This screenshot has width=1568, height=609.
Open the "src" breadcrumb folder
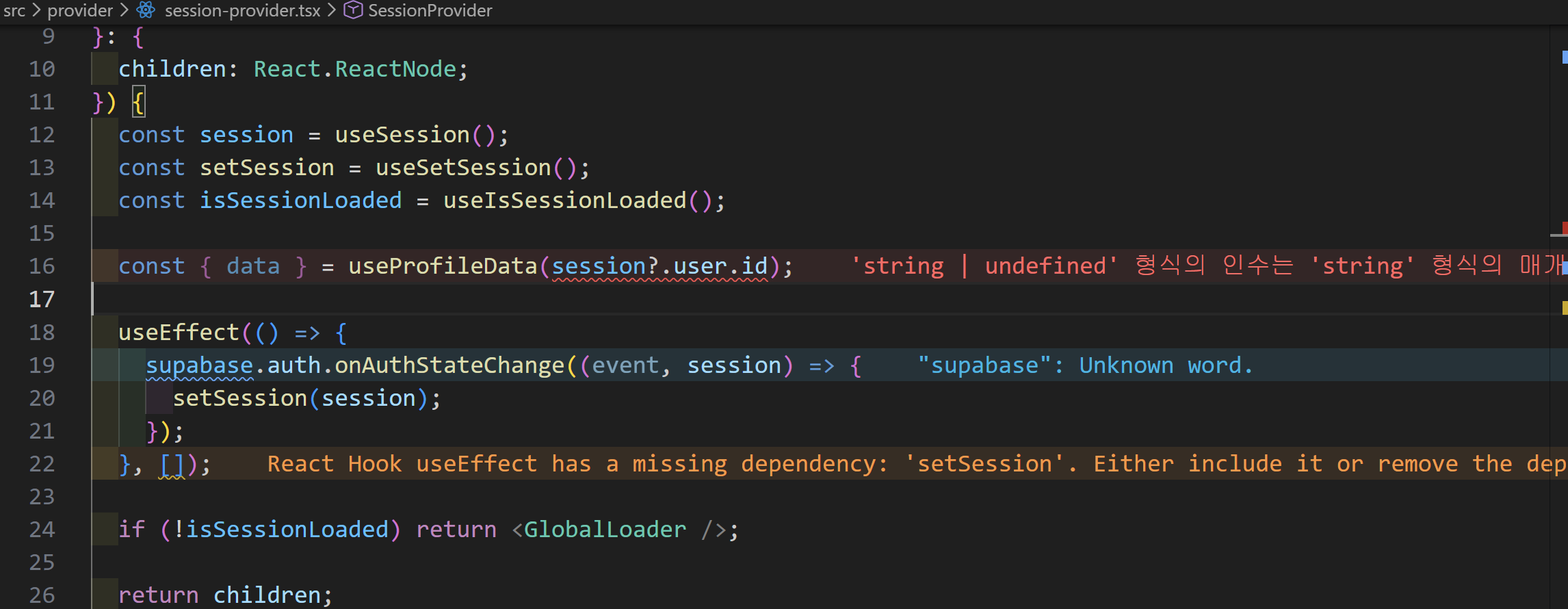coord(14,10)
